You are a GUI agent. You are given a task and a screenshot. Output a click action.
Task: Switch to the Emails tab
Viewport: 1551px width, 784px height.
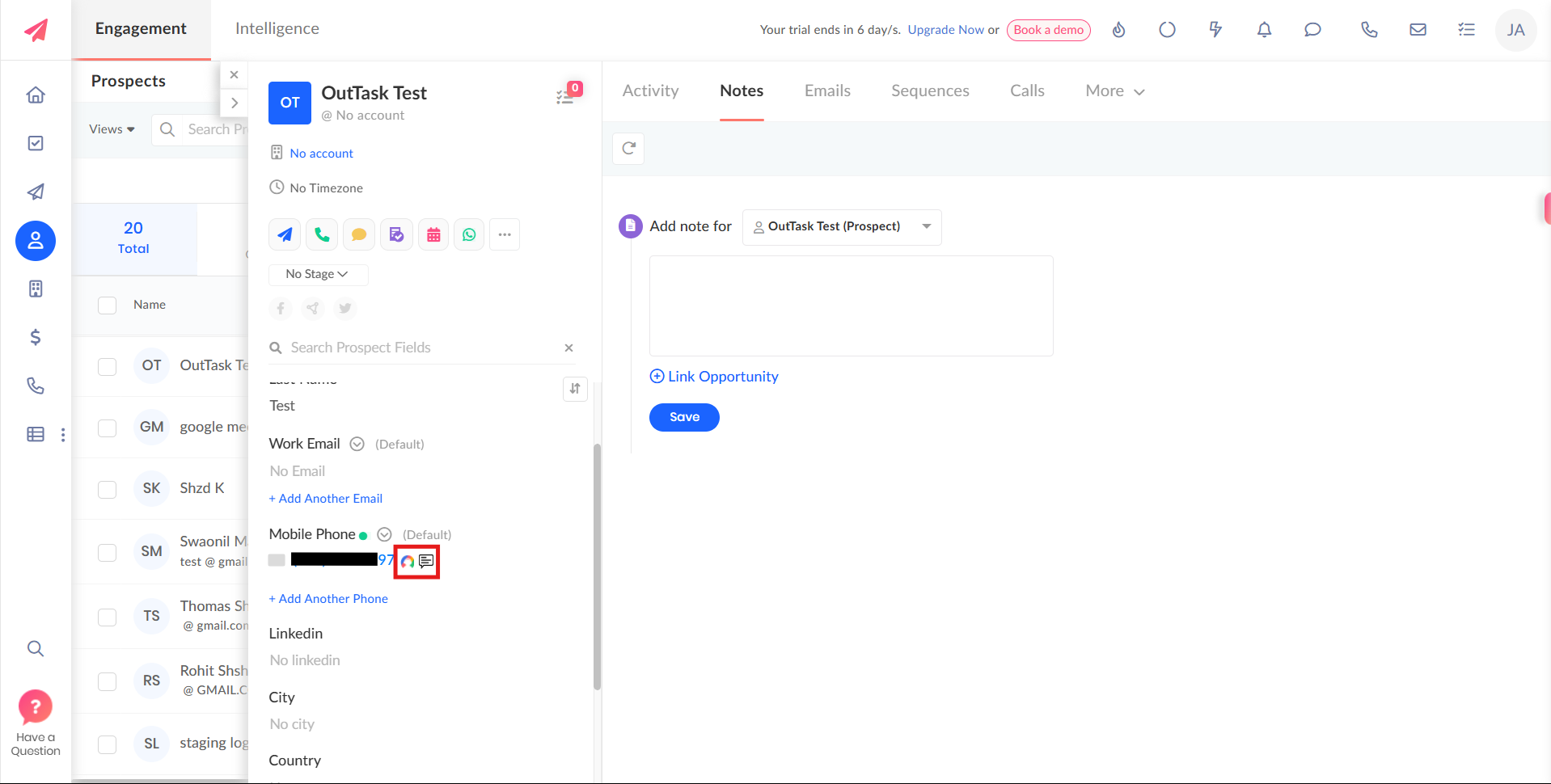[827, 91]
